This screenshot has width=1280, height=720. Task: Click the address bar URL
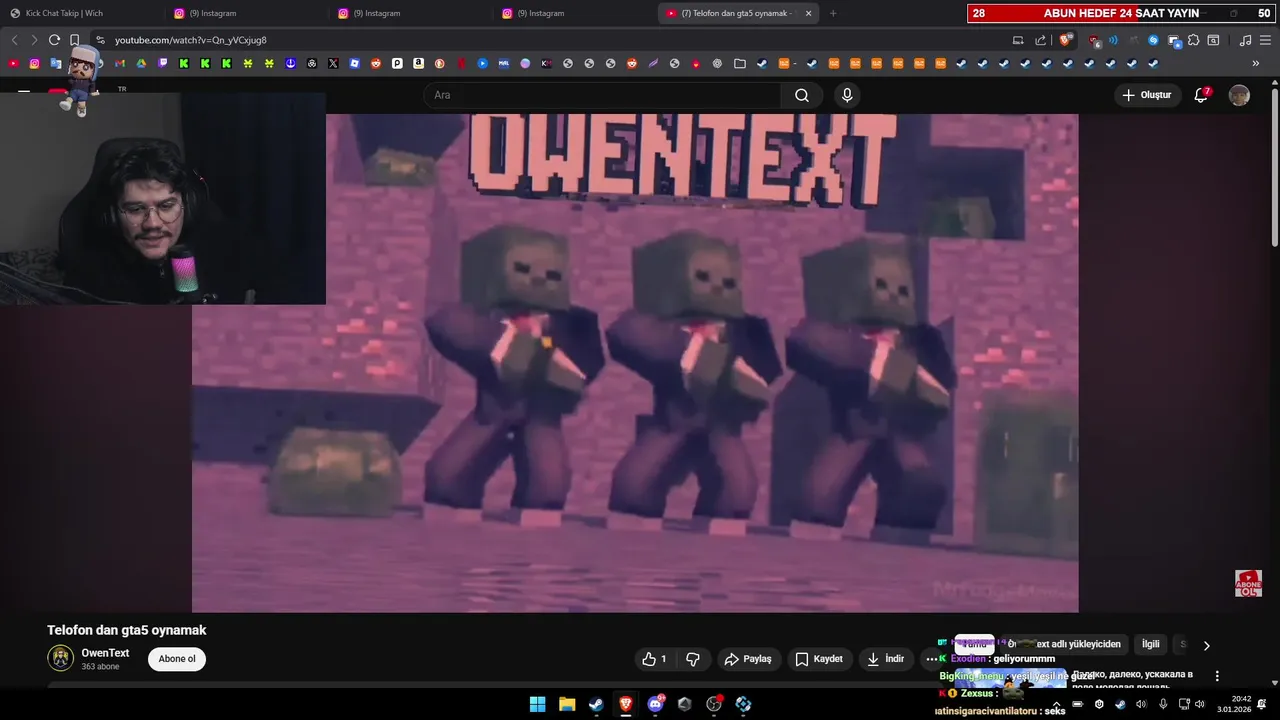tap(190, 40)
